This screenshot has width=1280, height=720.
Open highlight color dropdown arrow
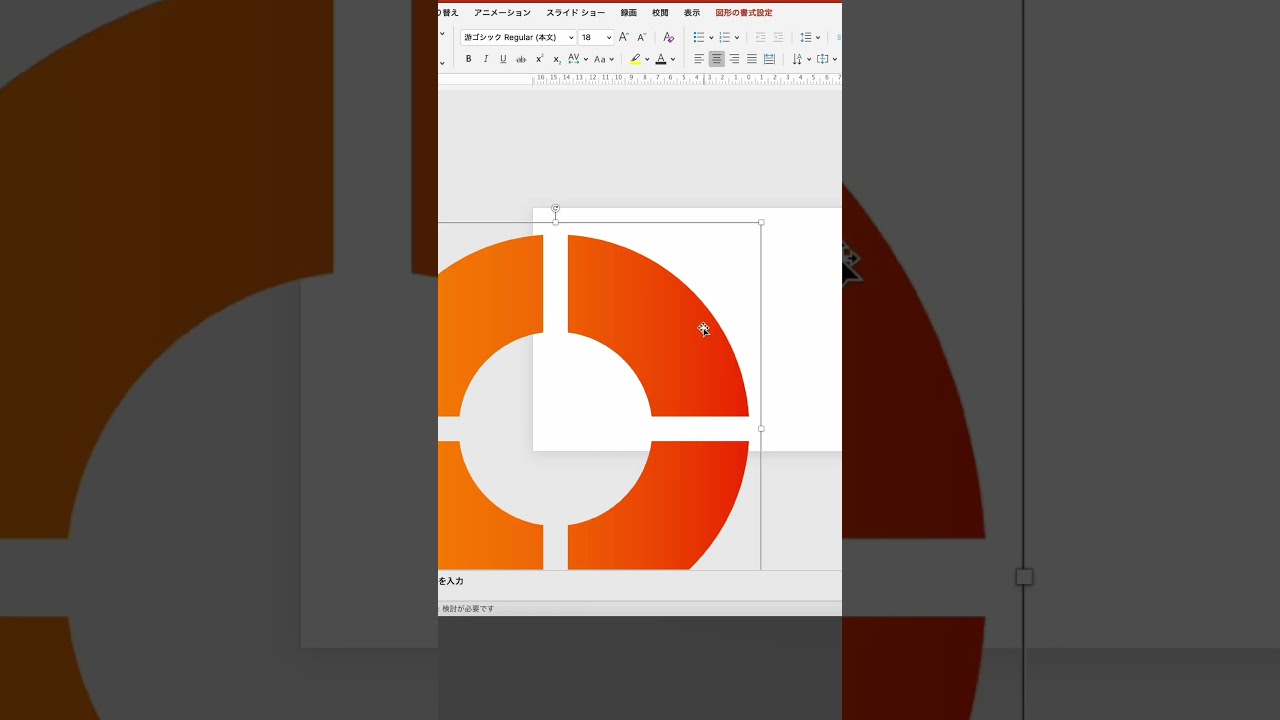[x=647, y=59]
